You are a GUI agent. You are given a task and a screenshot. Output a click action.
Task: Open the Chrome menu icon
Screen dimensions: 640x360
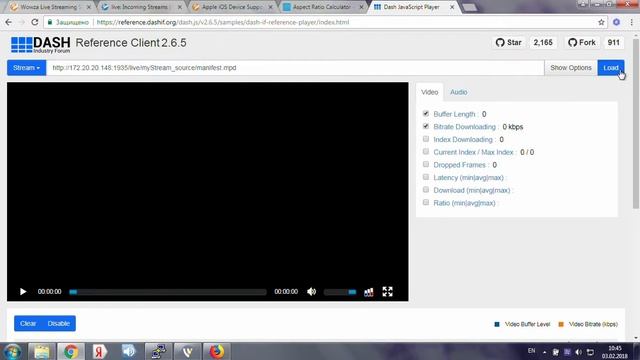tap(631, 22)
